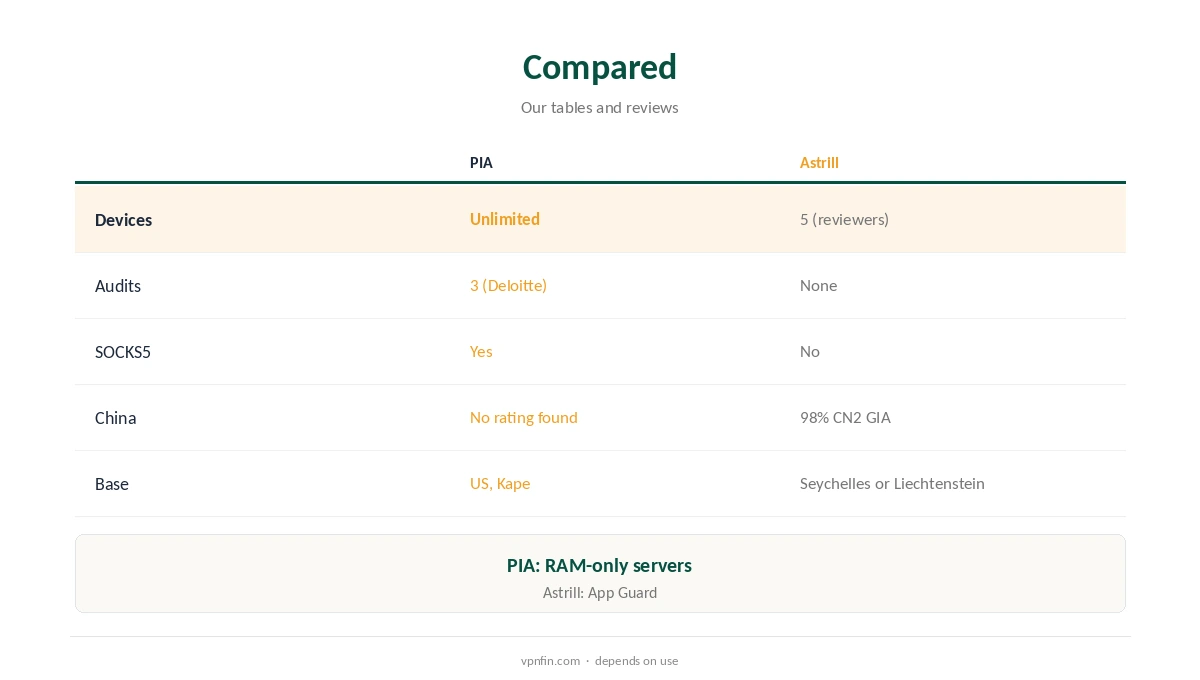Viewport: 1200px width, 680px height.
Task: Click the 'Our tables and reviews' subtitle
Action: pos(600,108)
